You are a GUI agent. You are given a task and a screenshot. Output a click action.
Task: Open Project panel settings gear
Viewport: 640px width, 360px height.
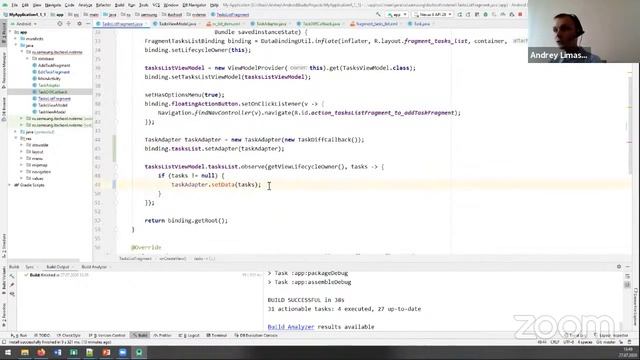coord(80,24)
